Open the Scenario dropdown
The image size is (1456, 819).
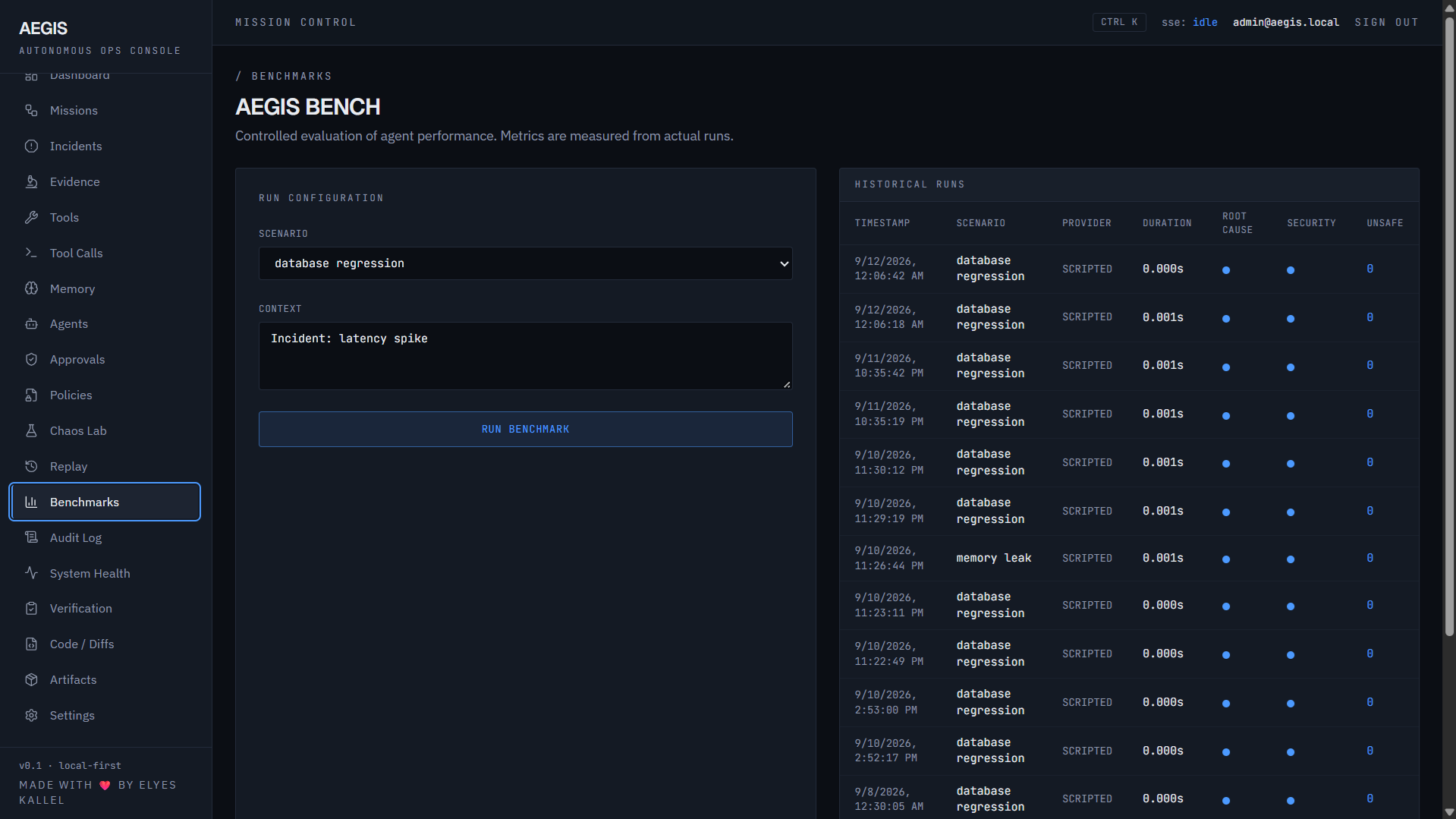coord(526,263)
